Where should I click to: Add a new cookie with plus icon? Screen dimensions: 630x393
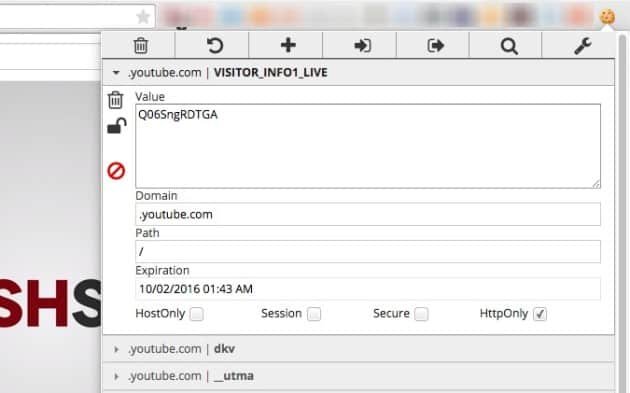pyautogui.click(x=288, y=45)
